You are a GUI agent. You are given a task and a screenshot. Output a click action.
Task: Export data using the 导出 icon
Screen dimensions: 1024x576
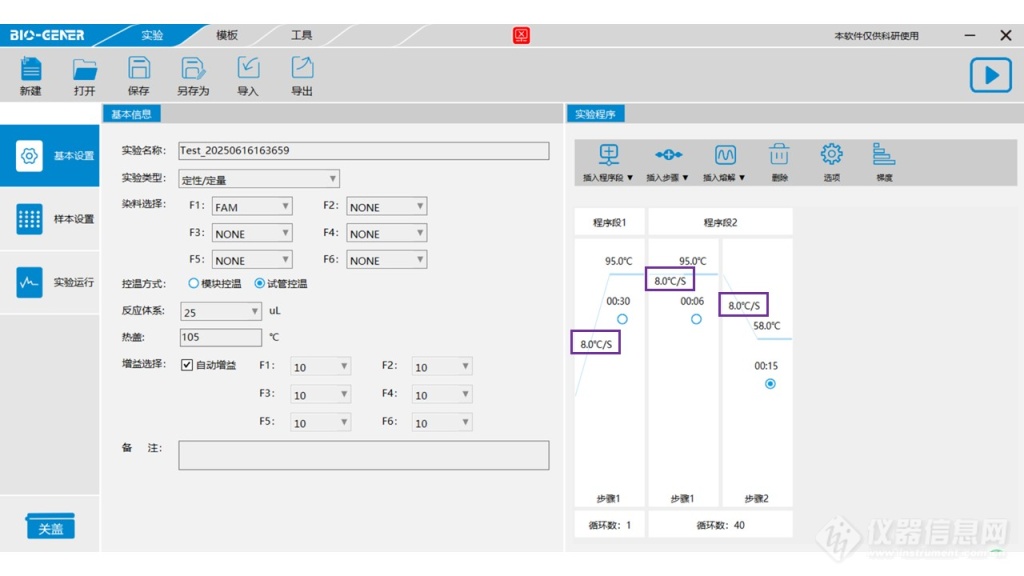301,69
